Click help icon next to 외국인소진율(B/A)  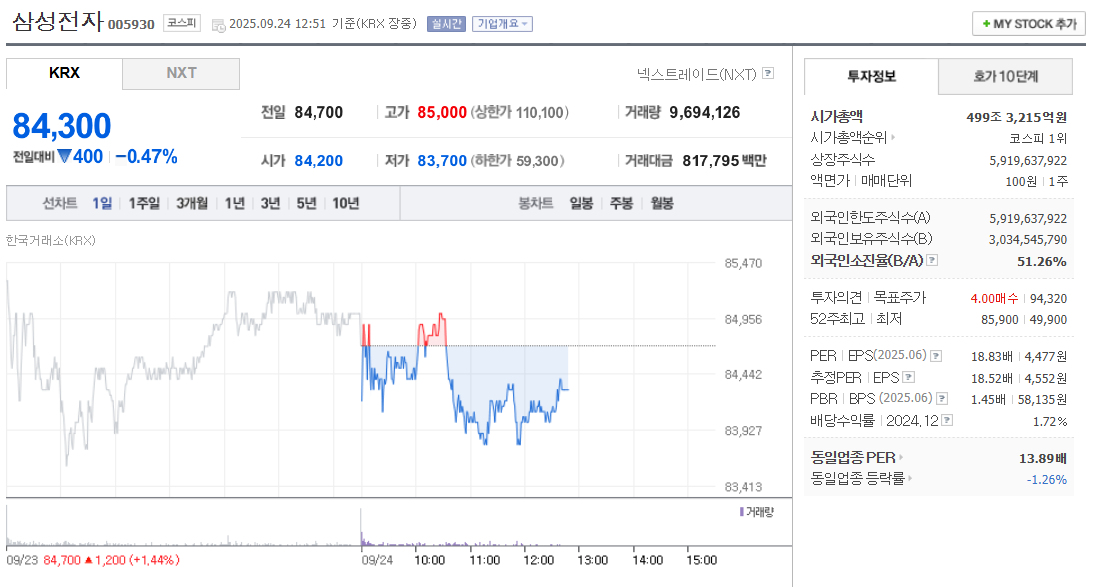click(x=932, y=260)
